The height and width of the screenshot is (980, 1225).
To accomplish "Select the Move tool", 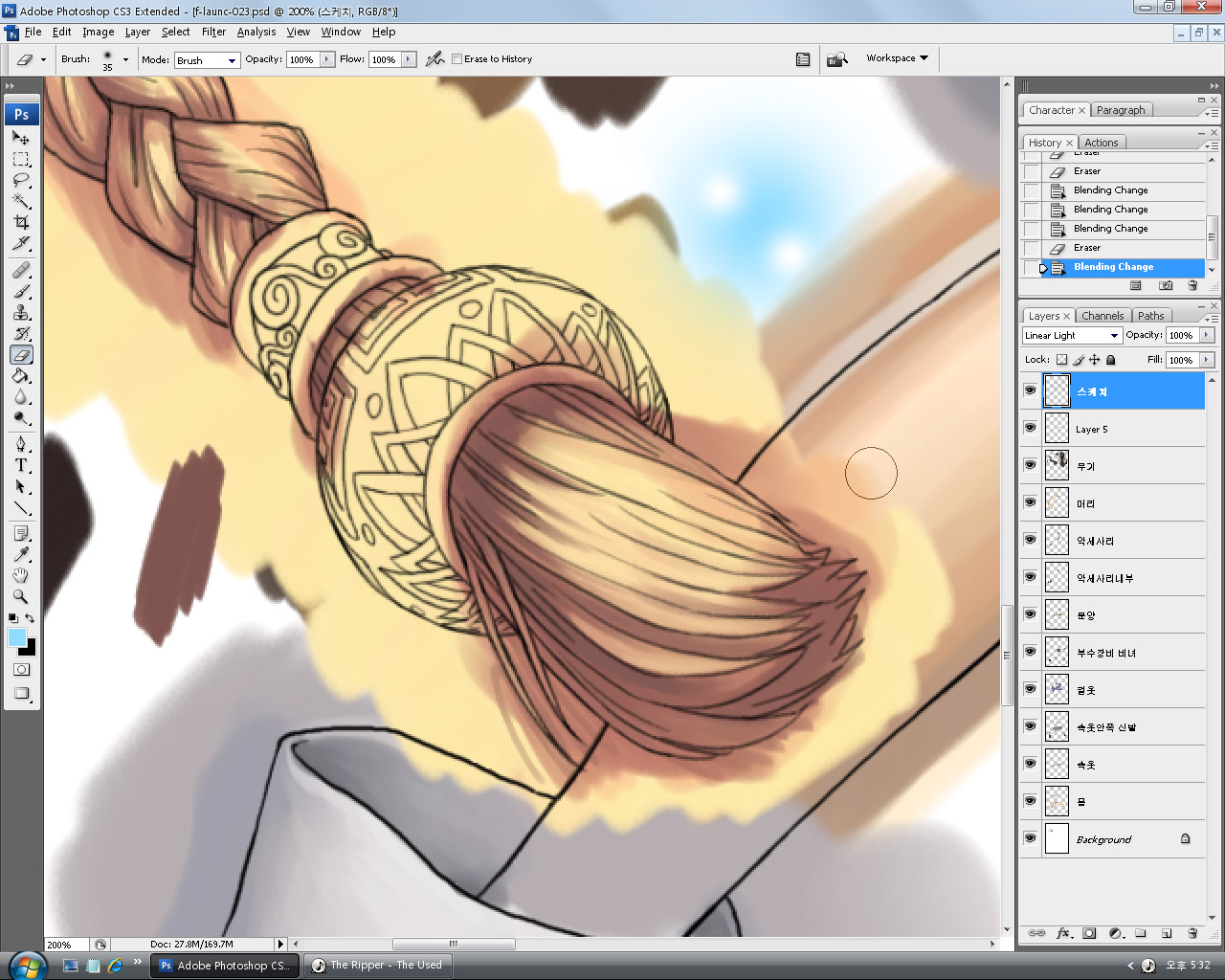I will pyautogui.click(x=21, y=138).
